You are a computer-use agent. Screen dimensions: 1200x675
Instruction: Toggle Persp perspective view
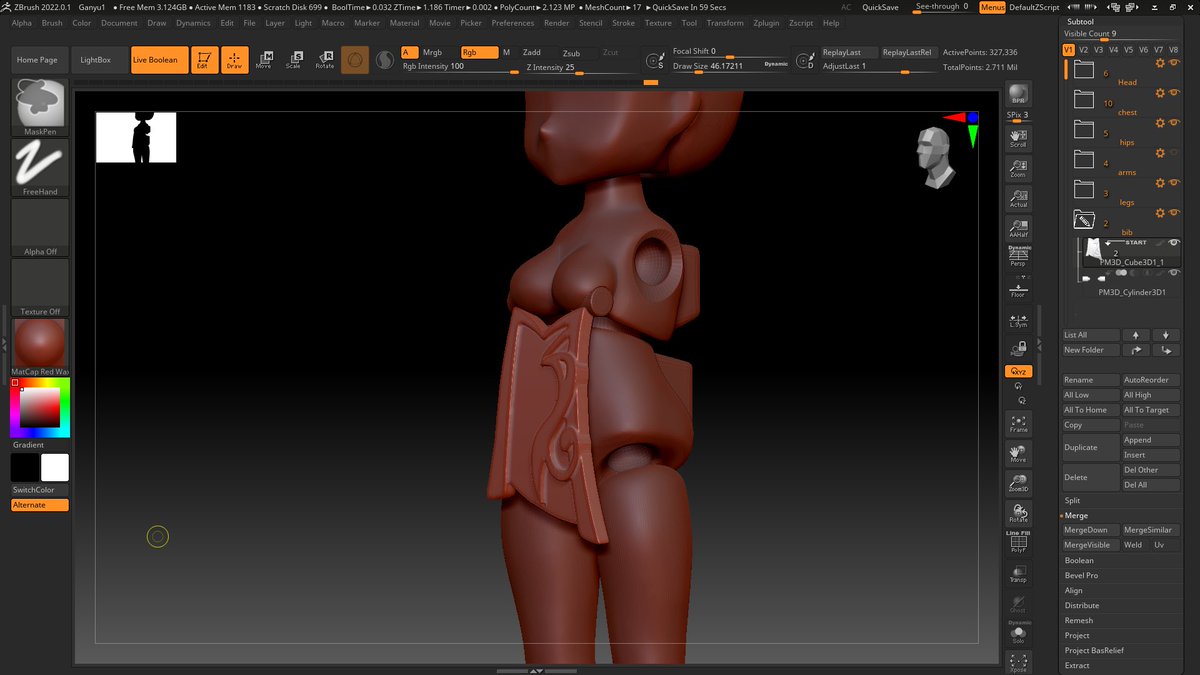click(x=1018, y=257)
